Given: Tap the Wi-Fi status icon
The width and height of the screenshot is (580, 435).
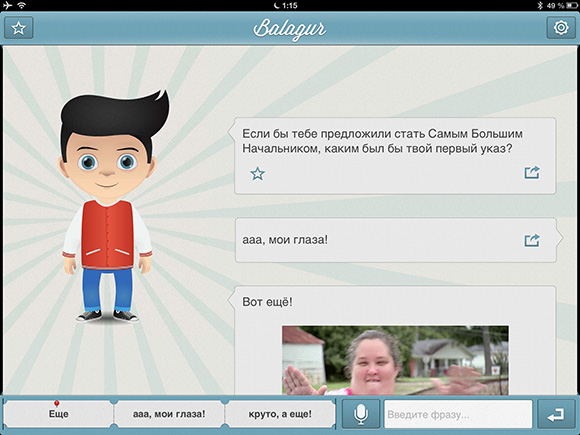Looking at the screenshot, I should (x=22, y=5).
